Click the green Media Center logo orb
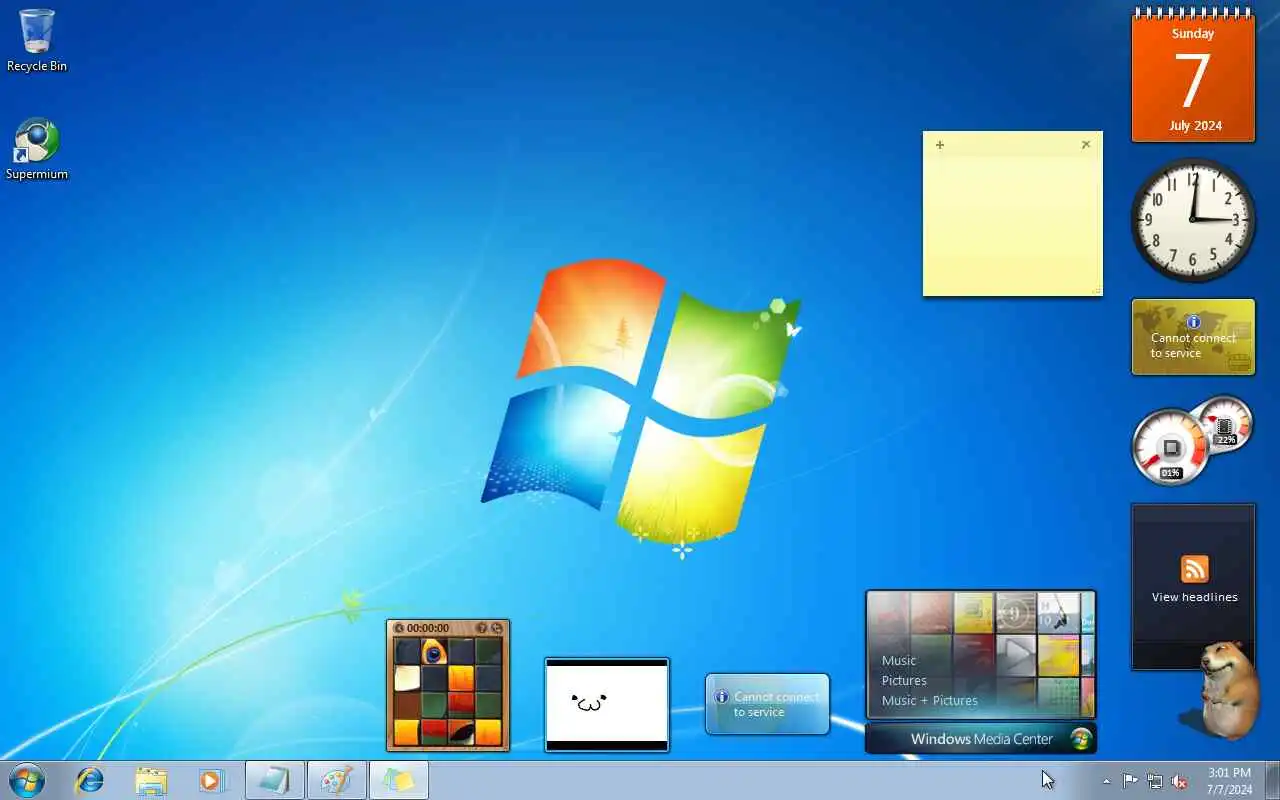Viewport: 1280px width, 800px height. tap(1080, 739)
